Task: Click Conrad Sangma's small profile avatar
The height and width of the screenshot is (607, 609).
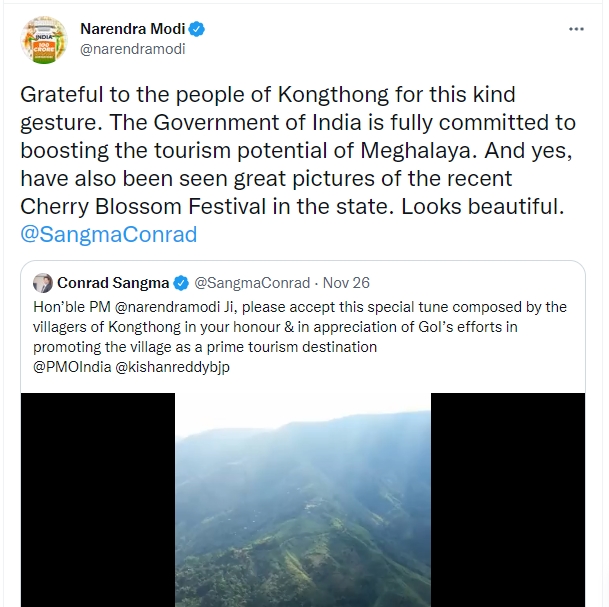Action: coord(43,283)
